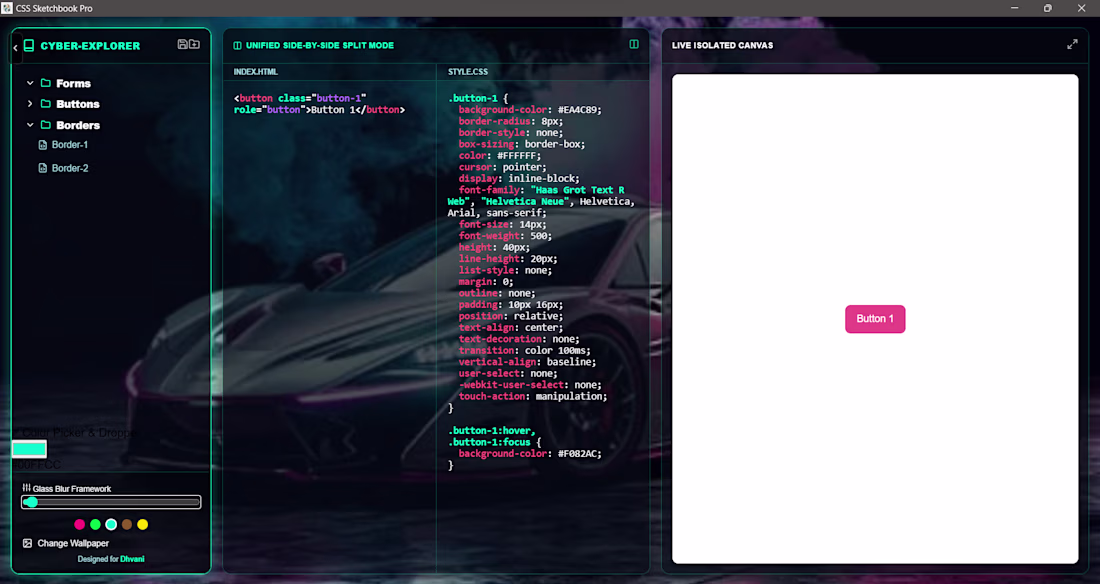Image resolution: width=1100 pixels, height=584 pixels.
Task: Minimize the CSS Sketchbook Pro window
Action: [x=1014, y=8]
